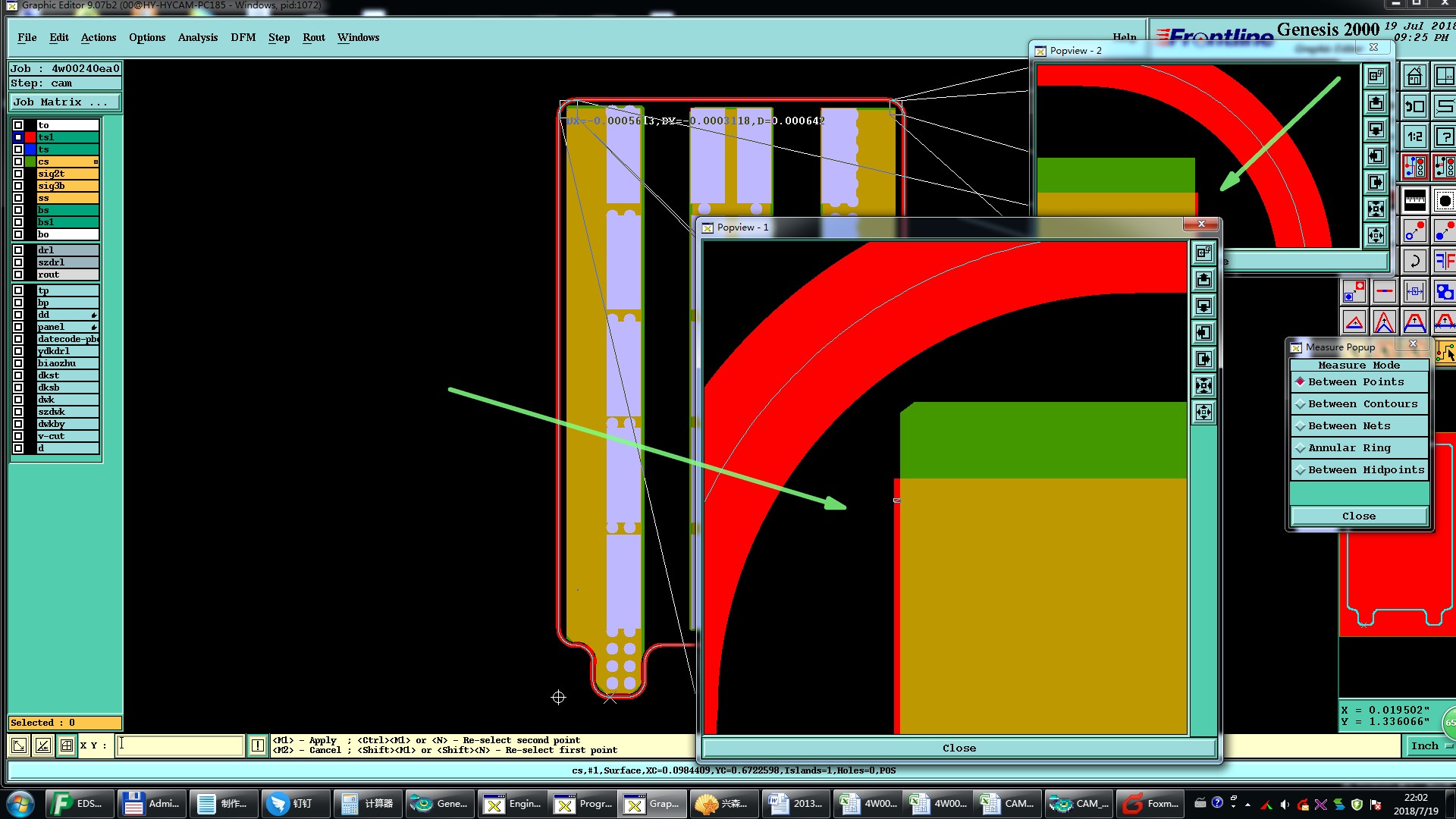Click the net-trace tool icon beside Measure Popup

pyautogui.click(x=1445, y=353)
